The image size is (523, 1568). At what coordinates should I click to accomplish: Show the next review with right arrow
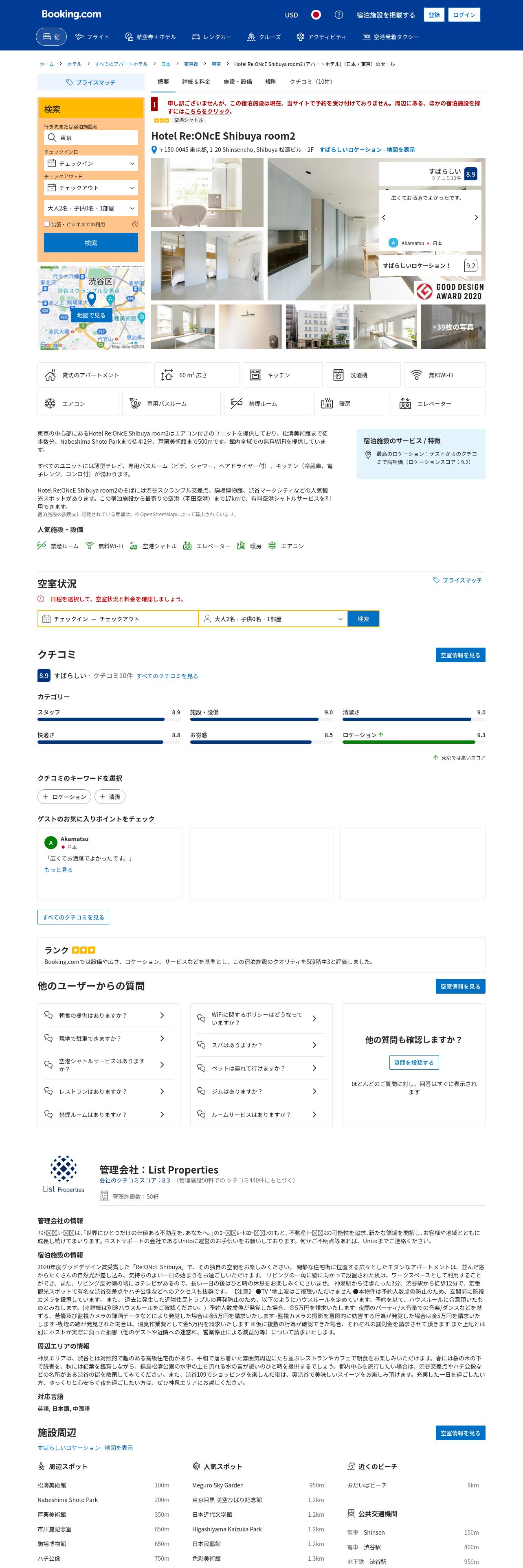click(476, 217)
